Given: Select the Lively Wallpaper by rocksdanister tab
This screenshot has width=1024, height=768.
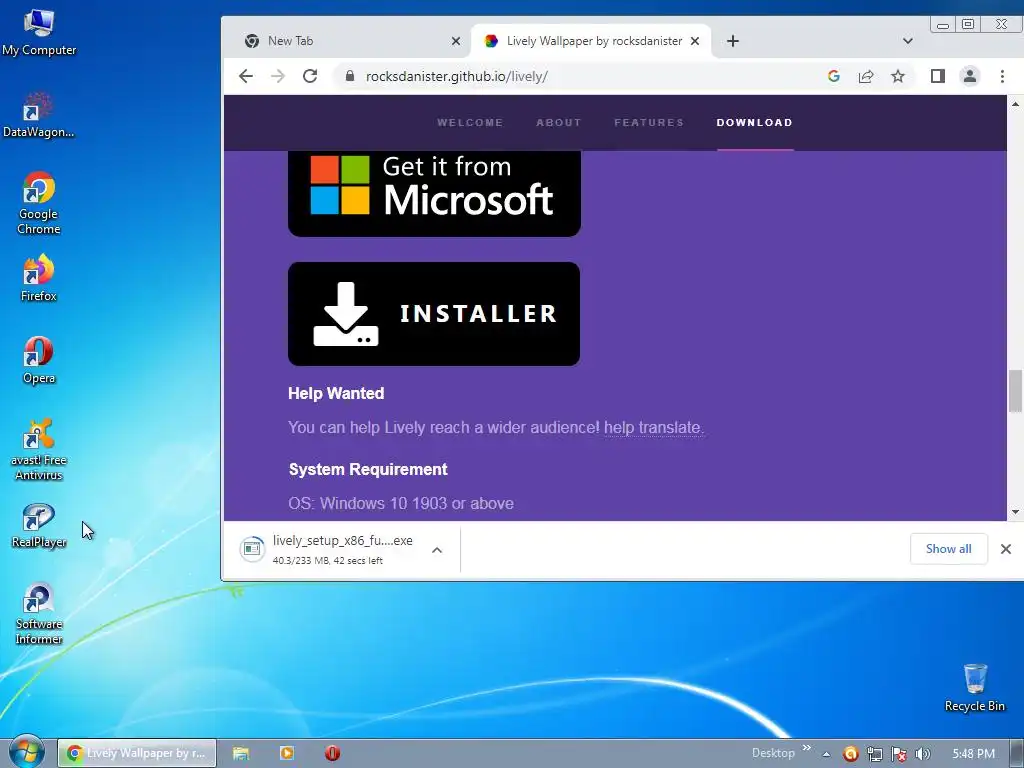Looking at the screenshot, I should pos(592,41).
